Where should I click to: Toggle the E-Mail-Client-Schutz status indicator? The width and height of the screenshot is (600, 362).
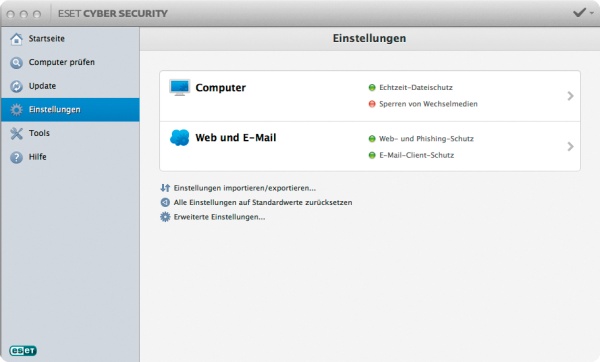click(372, 155)
